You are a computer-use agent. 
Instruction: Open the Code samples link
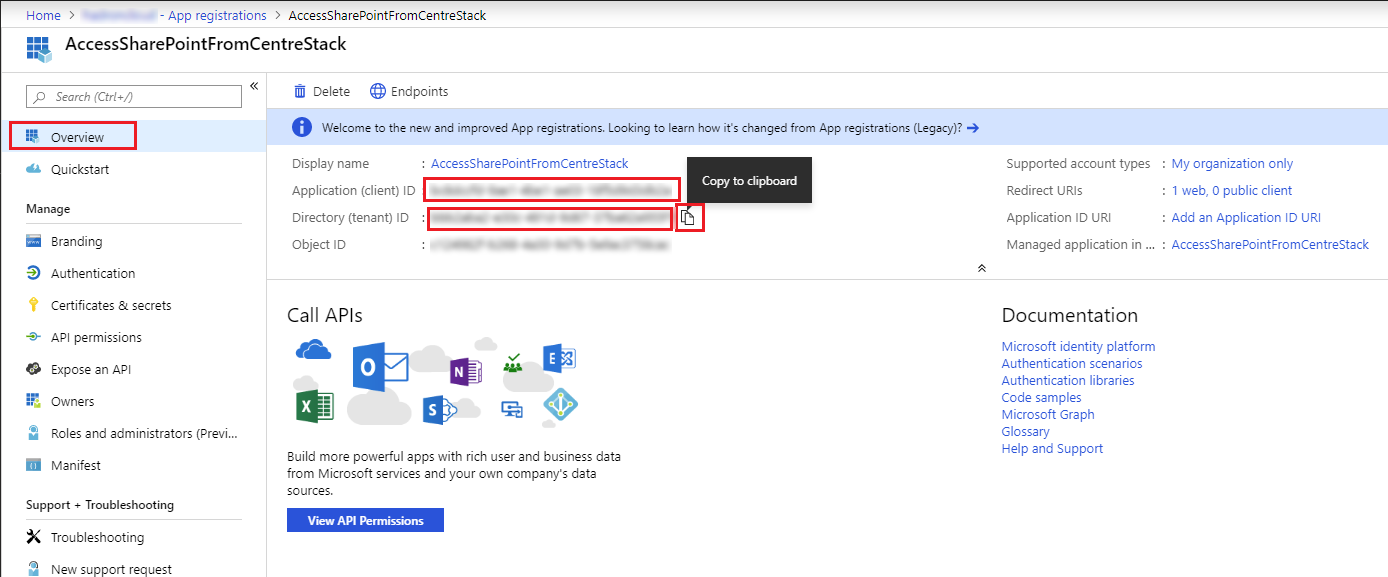click(1041, 397)
